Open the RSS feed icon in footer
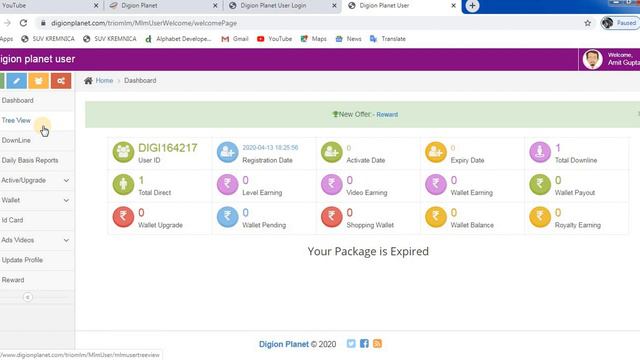Viewport: 640px width, 360px height. point(378,344)
